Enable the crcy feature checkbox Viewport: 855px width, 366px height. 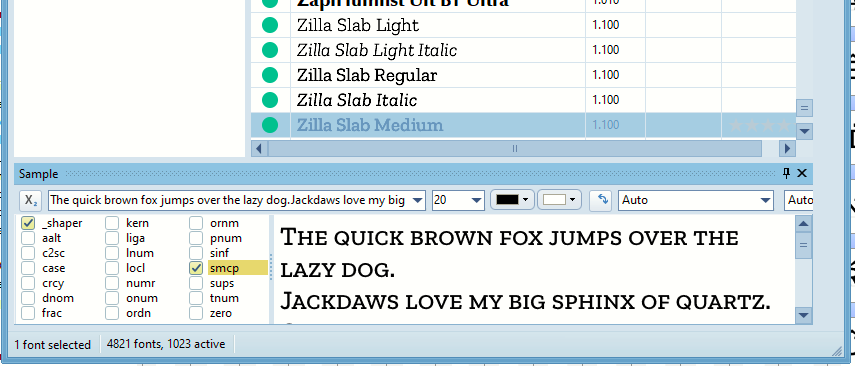28,283
